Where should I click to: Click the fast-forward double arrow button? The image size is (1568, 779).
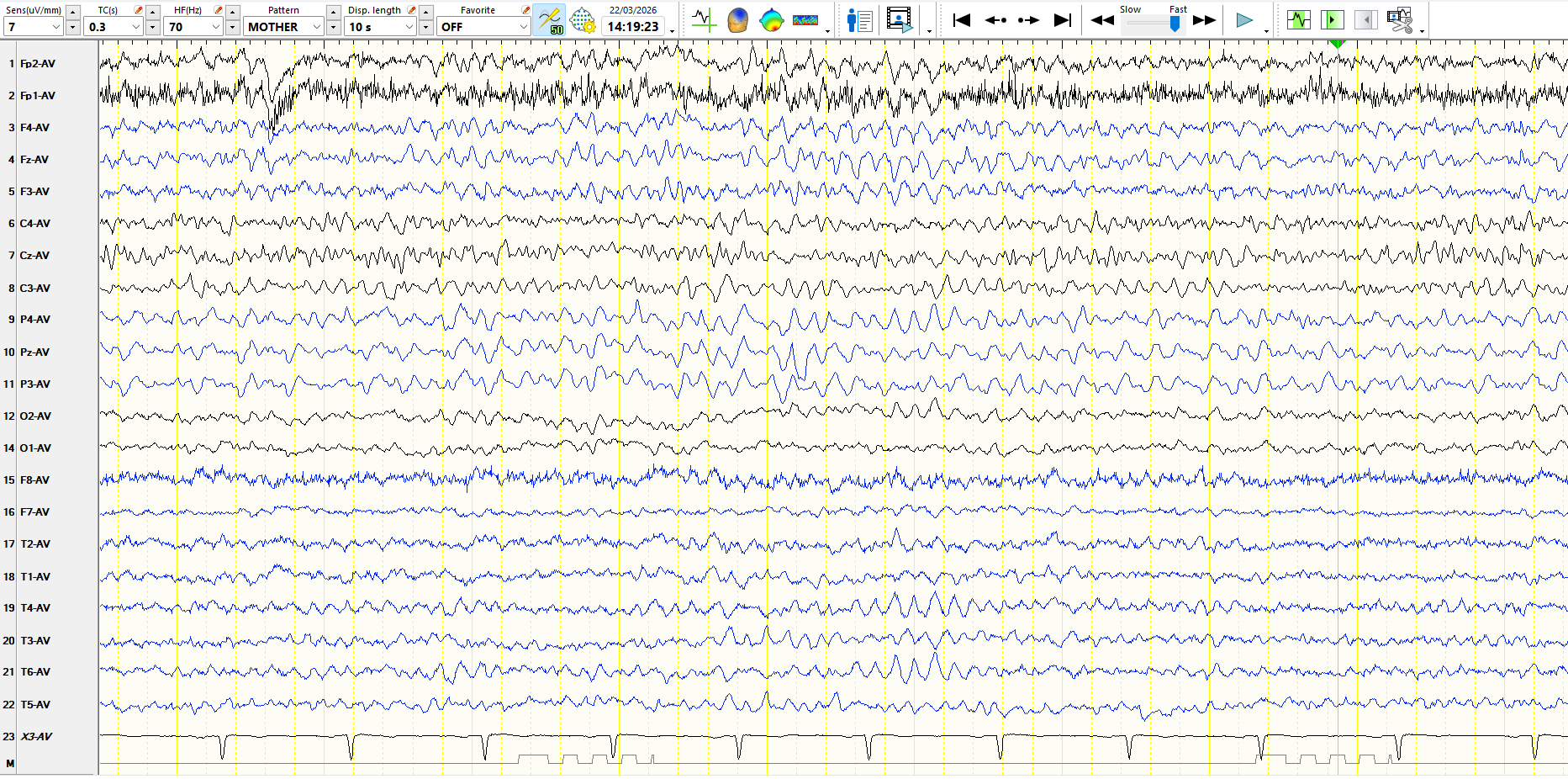1204,20
